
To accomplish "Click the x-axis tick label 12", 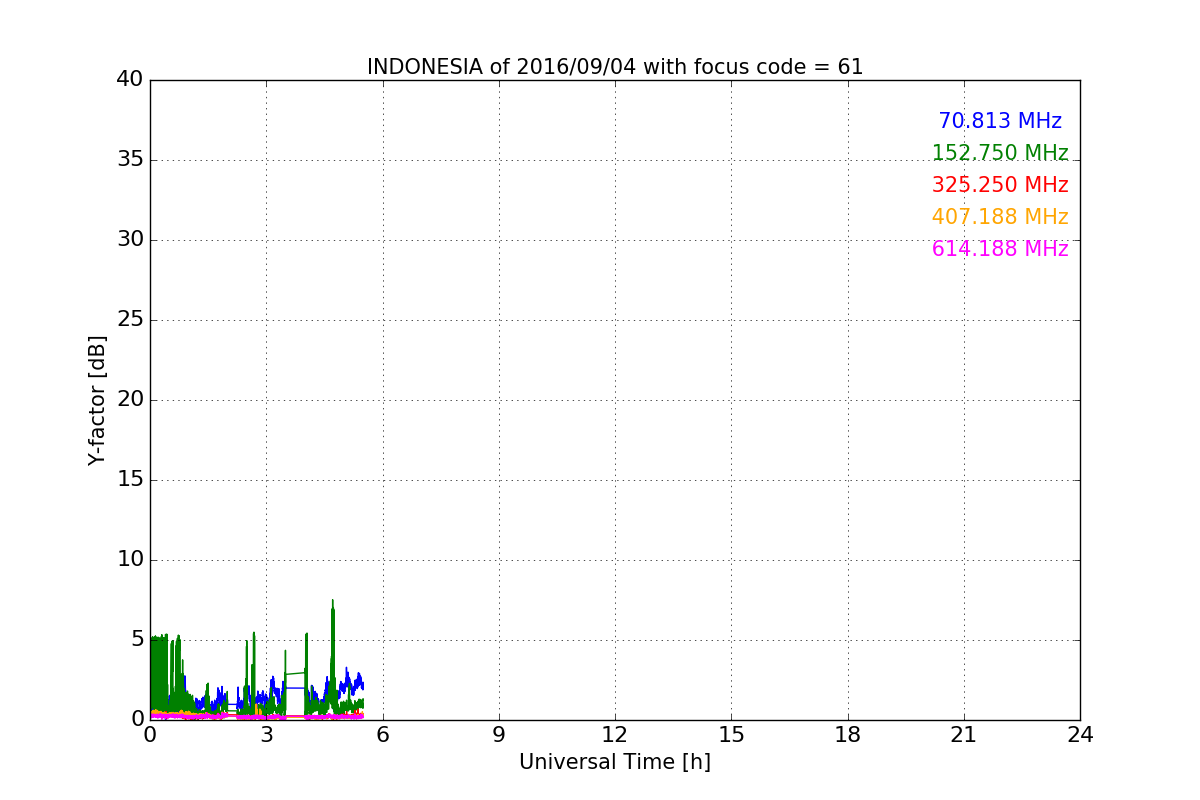I will pos(615,735).
